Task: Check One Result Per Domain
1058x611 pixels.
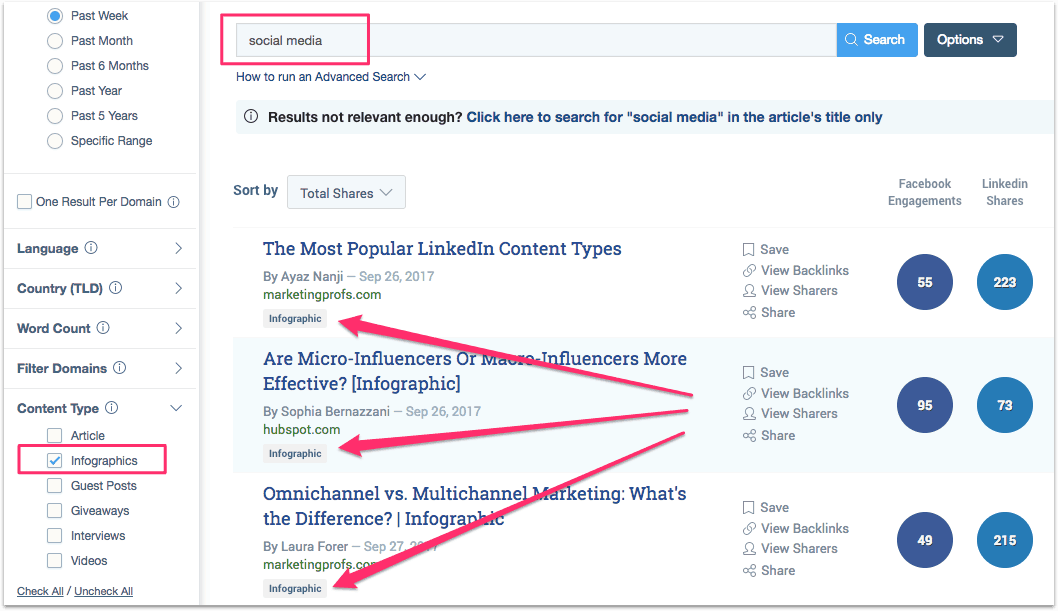Action: [x=24, y=201]
